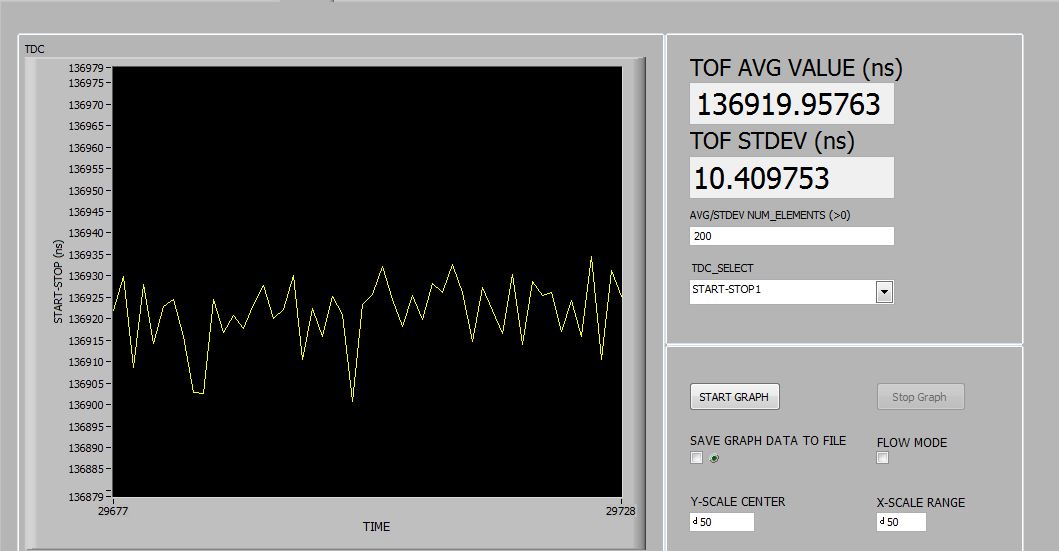Edit the AVG/STDEV NUM_ELEMENTS field showing 200
The width and height of the screenshot is (1059, 551).
pyautogui.click(x=792, y=236)
